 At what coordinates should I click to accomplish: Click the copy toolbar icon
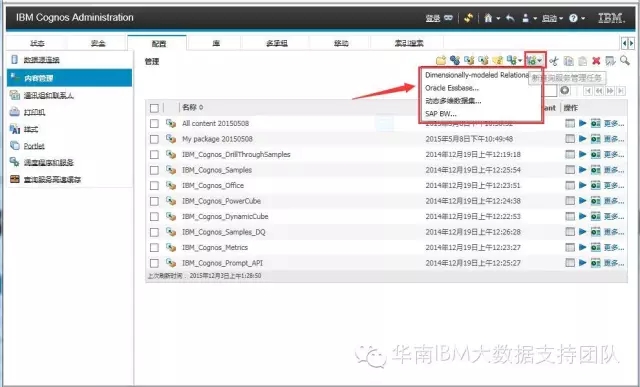(x=568, y=61)
